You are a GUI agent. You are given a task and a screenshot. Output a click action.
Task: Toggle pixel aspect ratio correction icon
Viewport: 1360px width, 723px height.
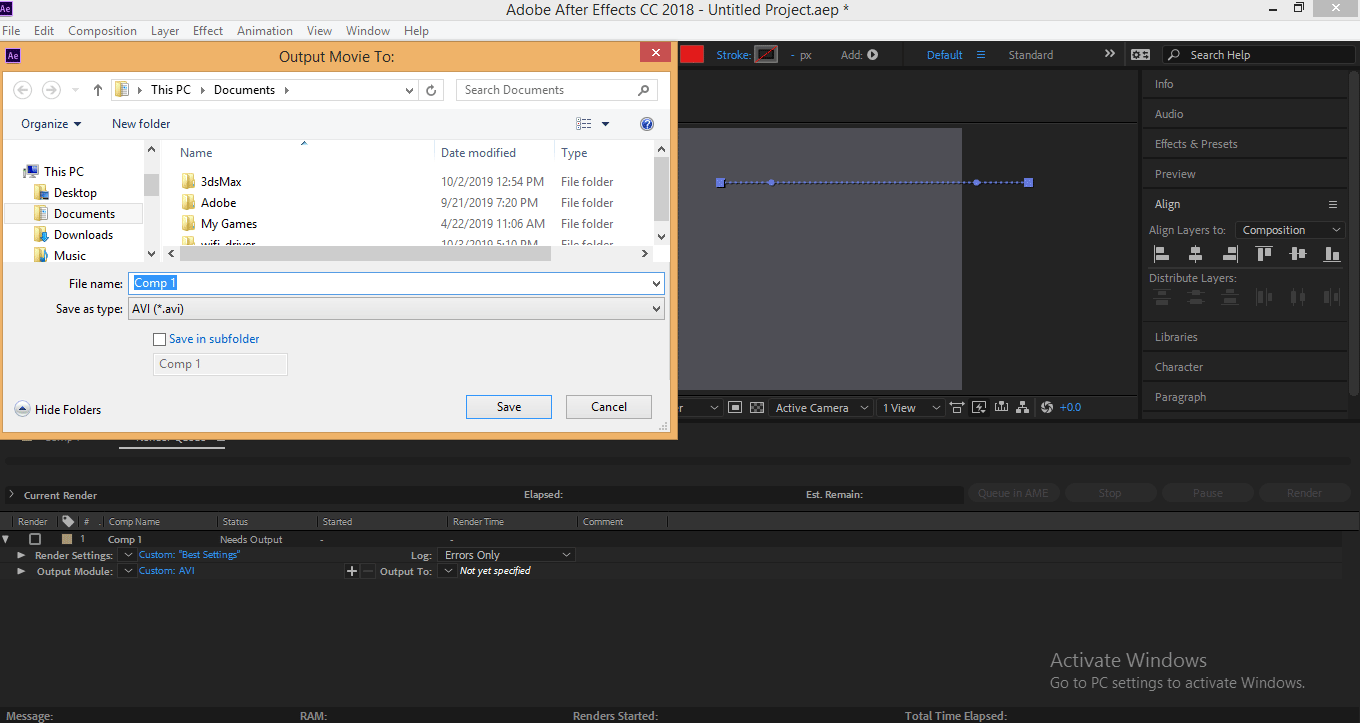coord(957,408)
